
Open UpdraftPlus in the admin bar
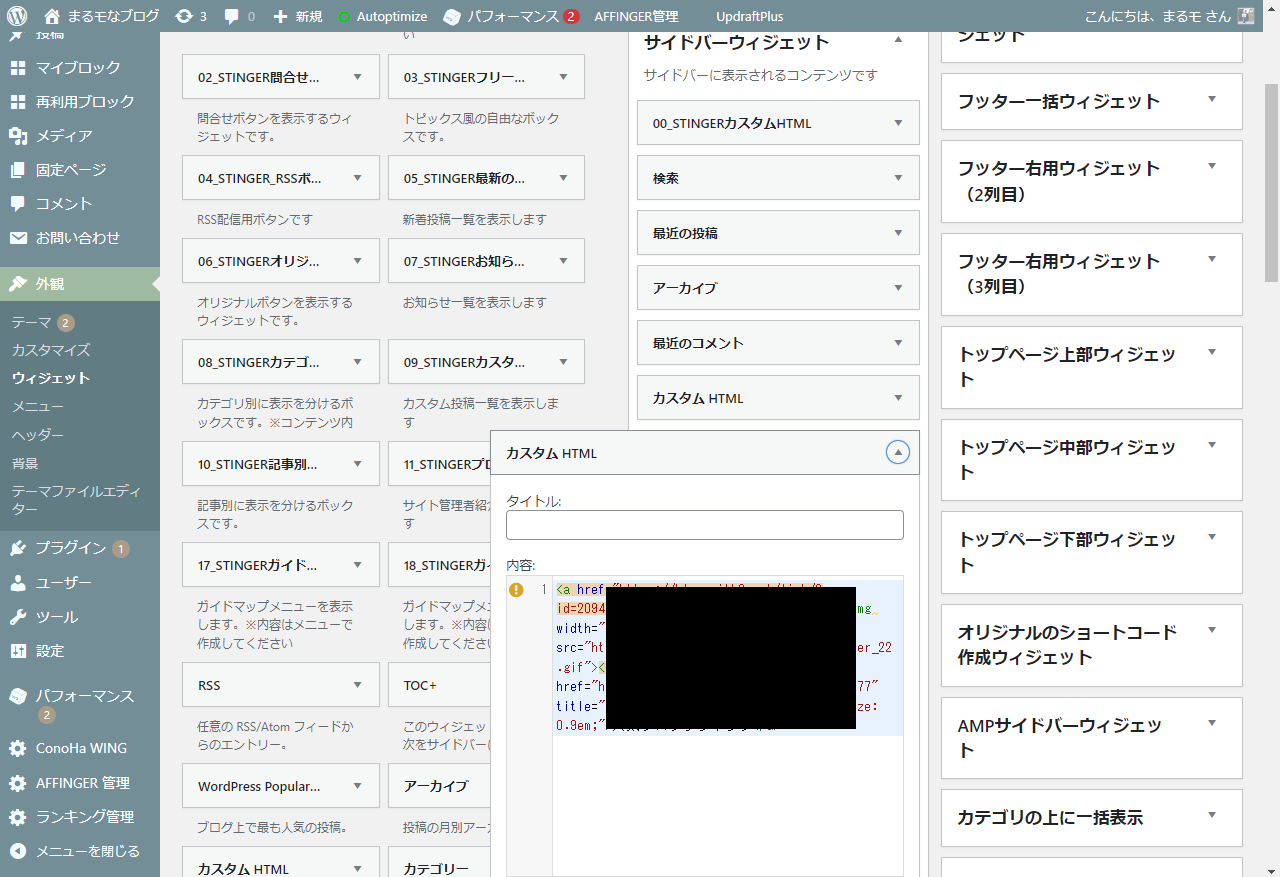pos(749,16)
